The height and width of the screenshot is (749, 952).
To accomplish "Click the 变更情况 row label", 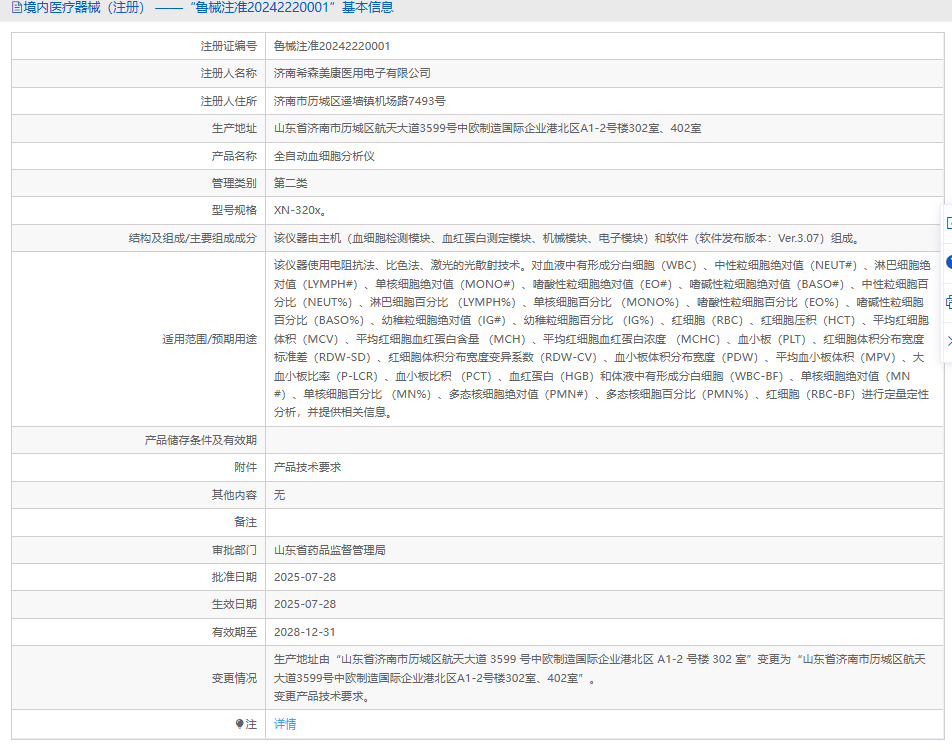I will [234, 678].
